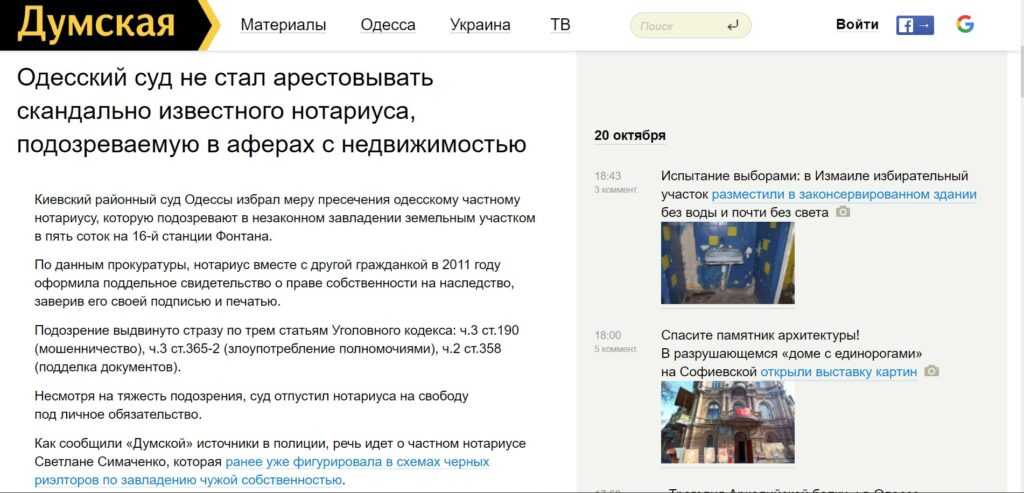Click the Войти login button
This screenshot has height=493, width=1024.
pyautogui.click(x=857, y=25)
